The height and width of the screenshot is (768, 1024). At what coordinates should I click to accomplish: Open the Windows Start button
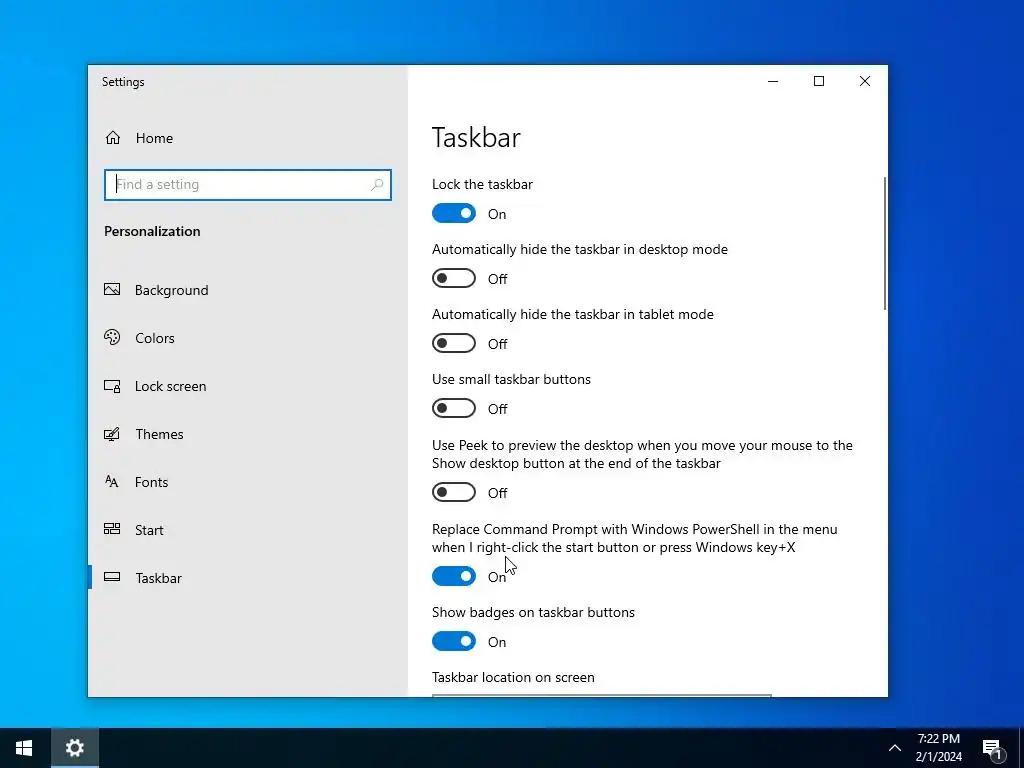[x=24, y=748]
